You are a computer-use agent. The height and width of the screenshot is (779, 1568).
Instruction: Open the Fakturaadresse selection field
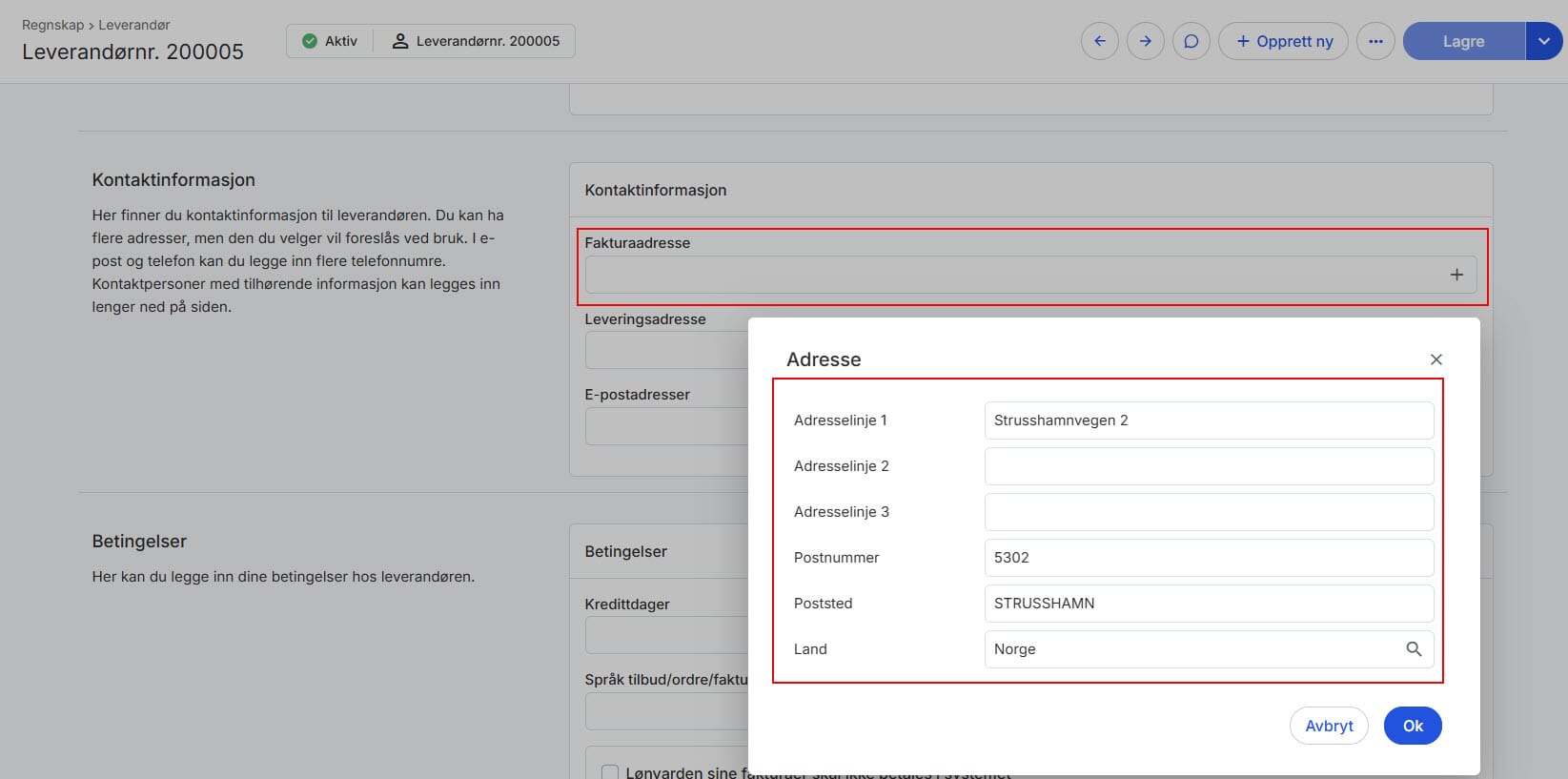[1030, 275]
